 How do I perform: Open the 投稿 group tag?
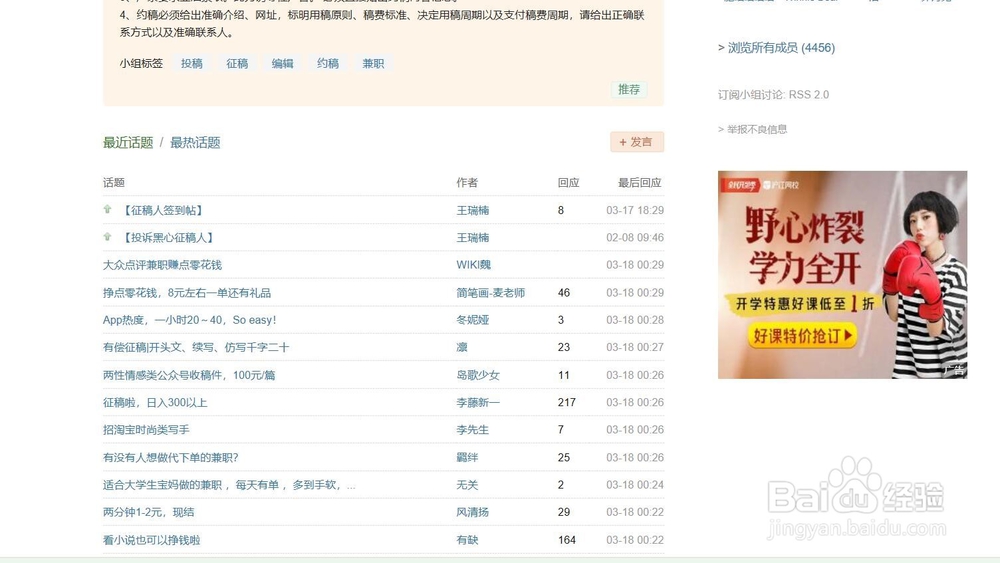(x=191, y=63)
